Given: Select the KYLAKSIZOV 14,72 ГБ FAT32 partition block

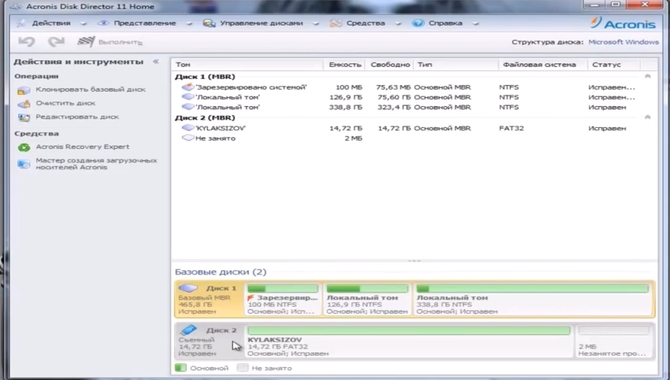Looking at the screenshot, I should pos(408,341).
